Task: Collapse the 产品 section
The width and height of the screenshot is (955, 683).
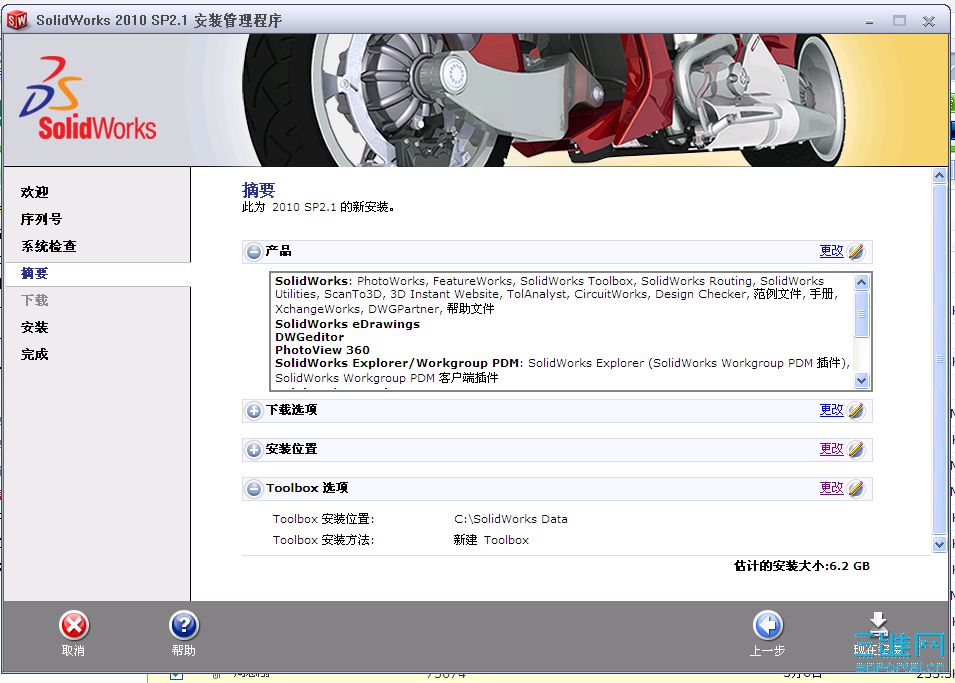Action: [x=254, y=251]
